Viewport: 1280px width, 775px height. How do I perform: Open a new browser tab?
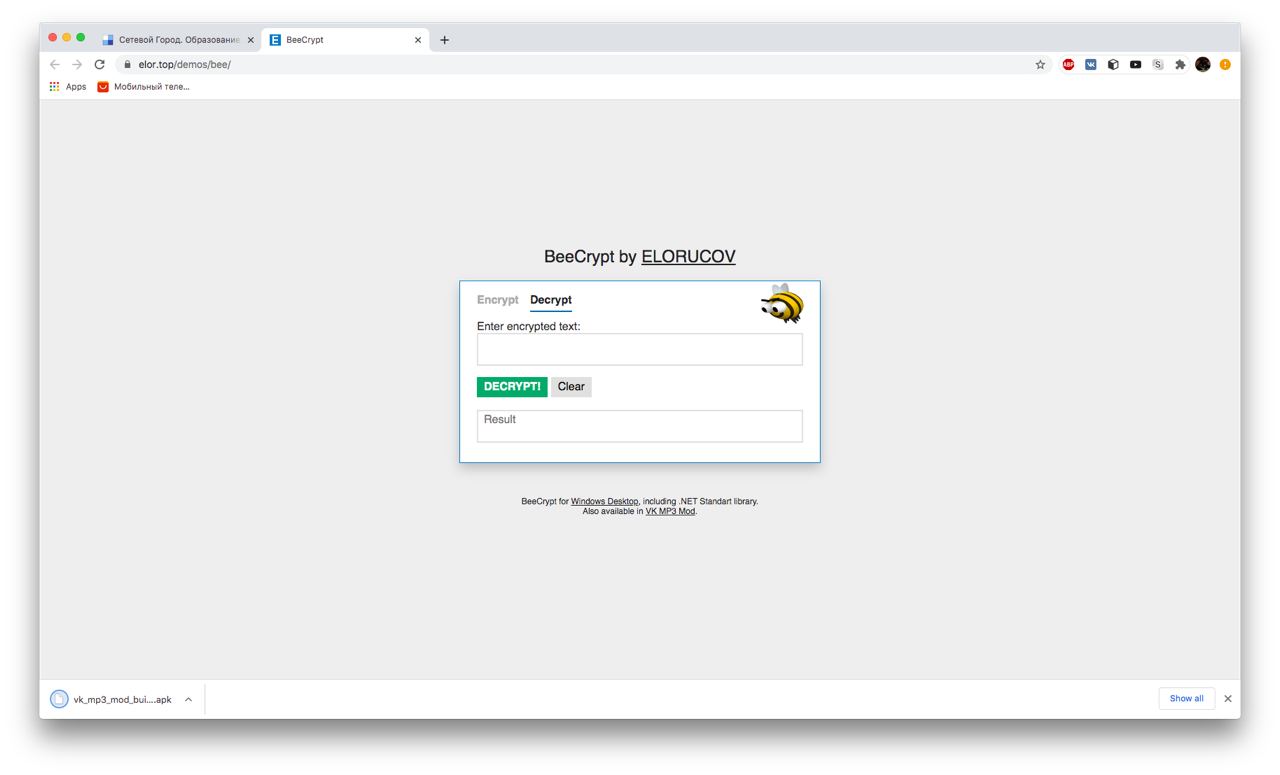tap(445, 40)
